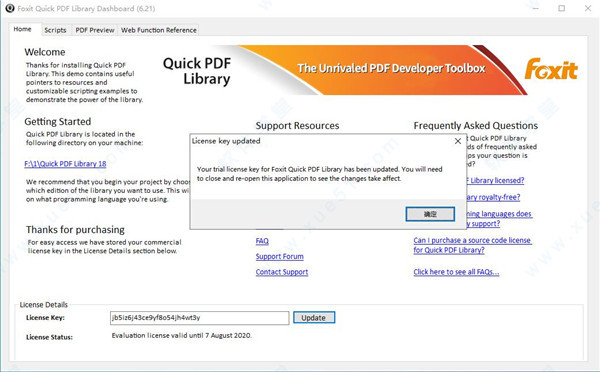Open the Scripts tab
The height and width of the screenshot is (372, 600).
55,30
